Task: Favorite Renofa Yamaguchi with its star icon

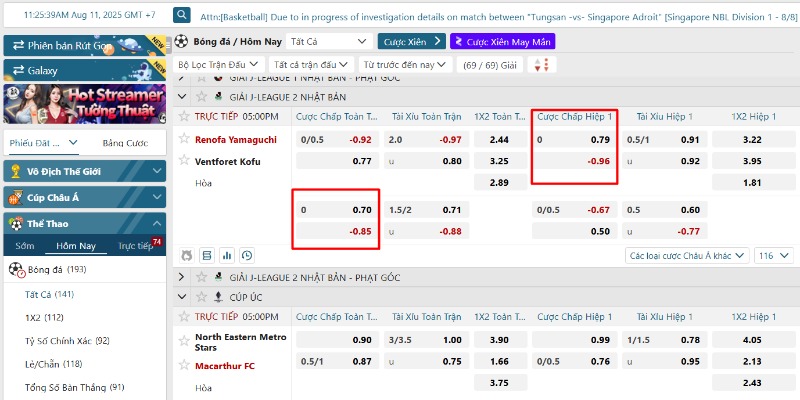Action: (184, 139)
